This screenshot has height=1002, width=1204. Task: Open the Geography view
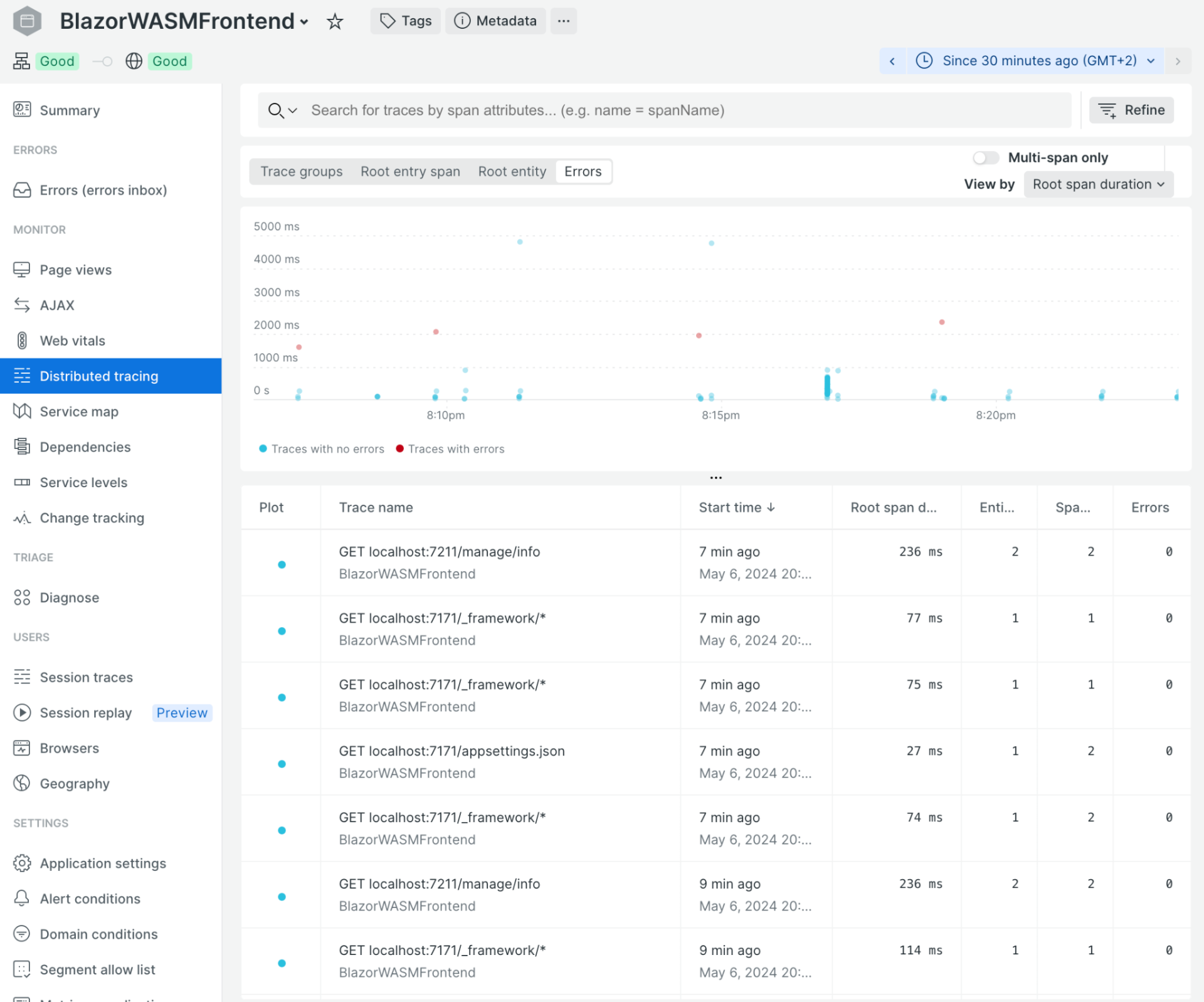74,783
